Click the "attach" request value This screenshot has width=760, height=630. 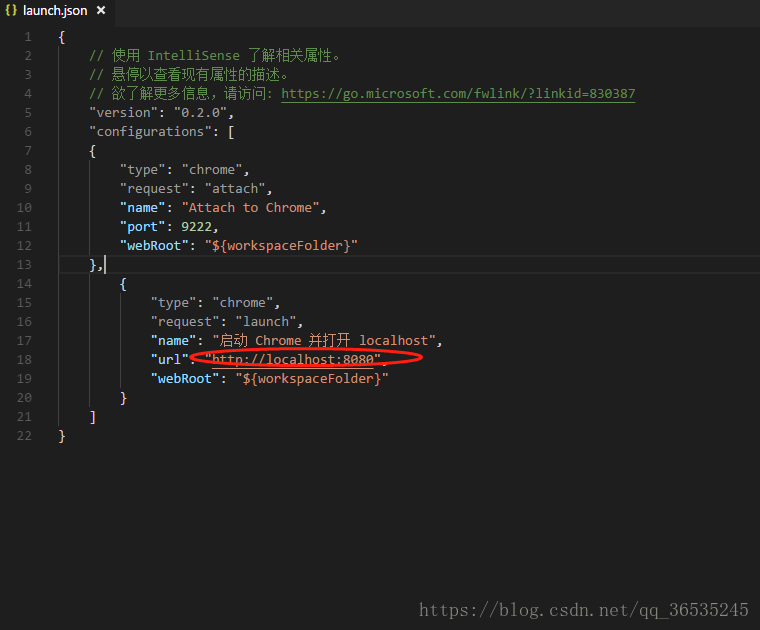pos(235,189)
